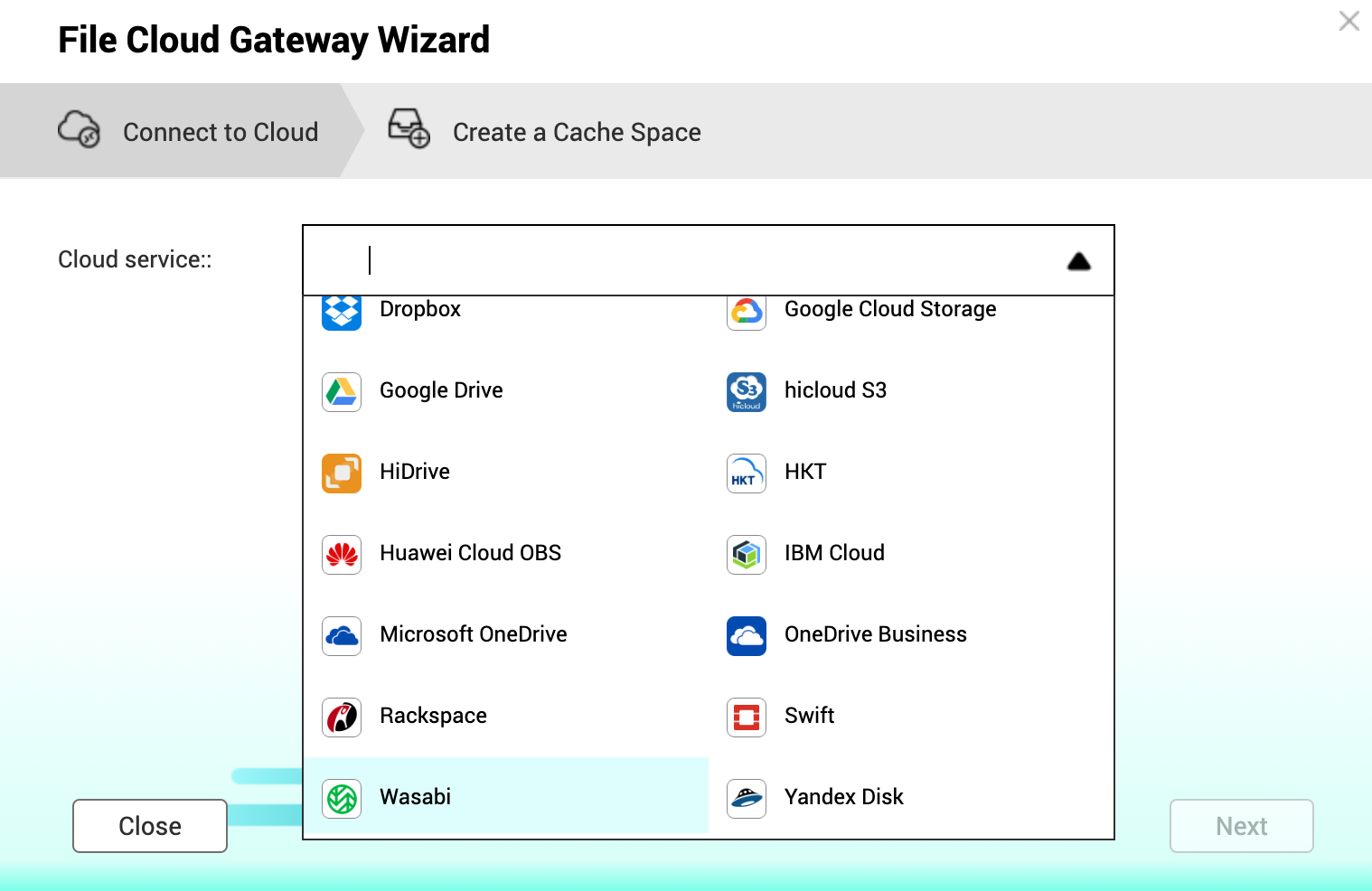
Task: Select the Microsoft OneDrive cloud icon
Action: [x=342, y=636]
